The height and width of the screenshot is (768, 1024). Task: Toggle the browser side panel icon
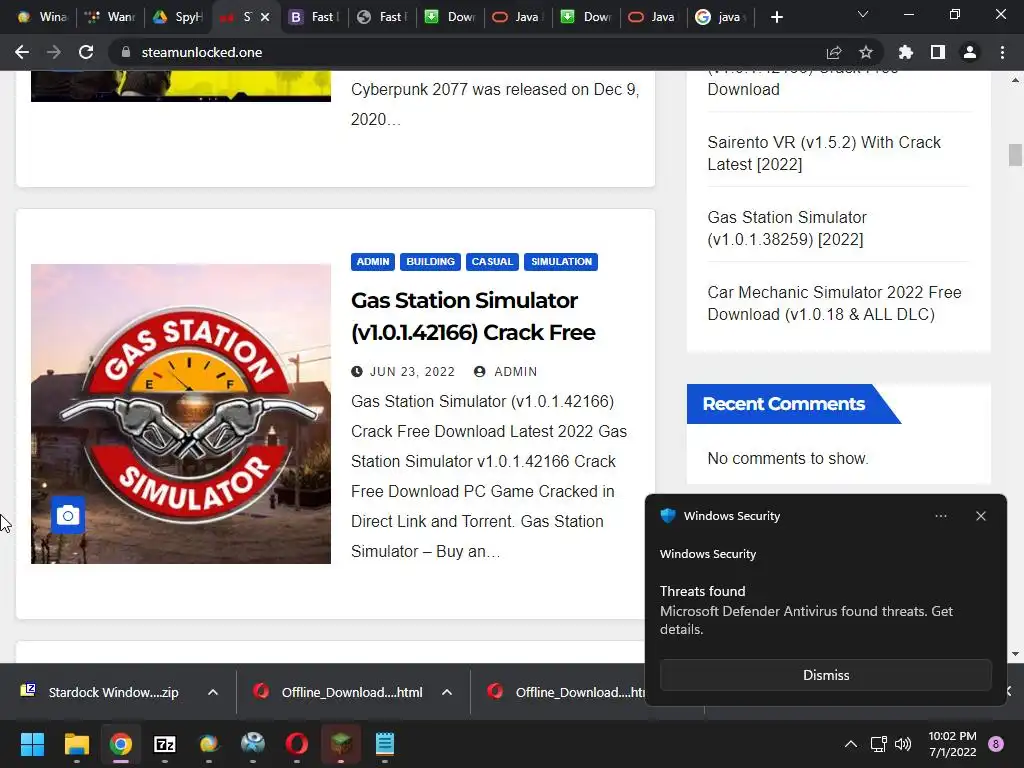(x=938, y=52)
